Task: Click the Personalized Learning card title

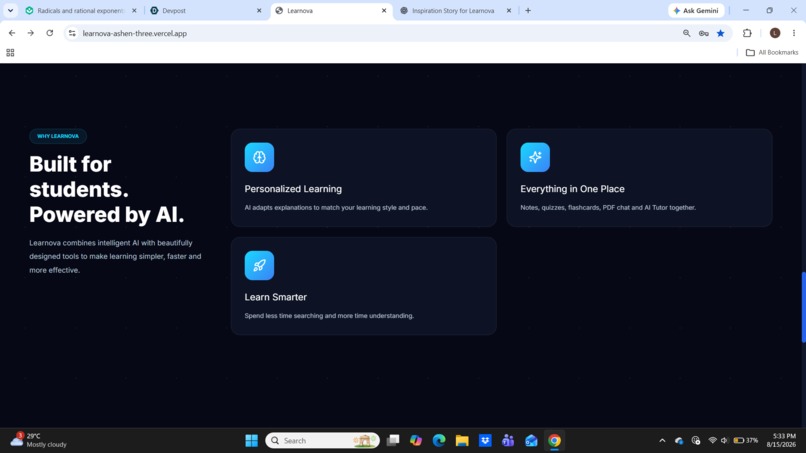Action: click(293, 189)
